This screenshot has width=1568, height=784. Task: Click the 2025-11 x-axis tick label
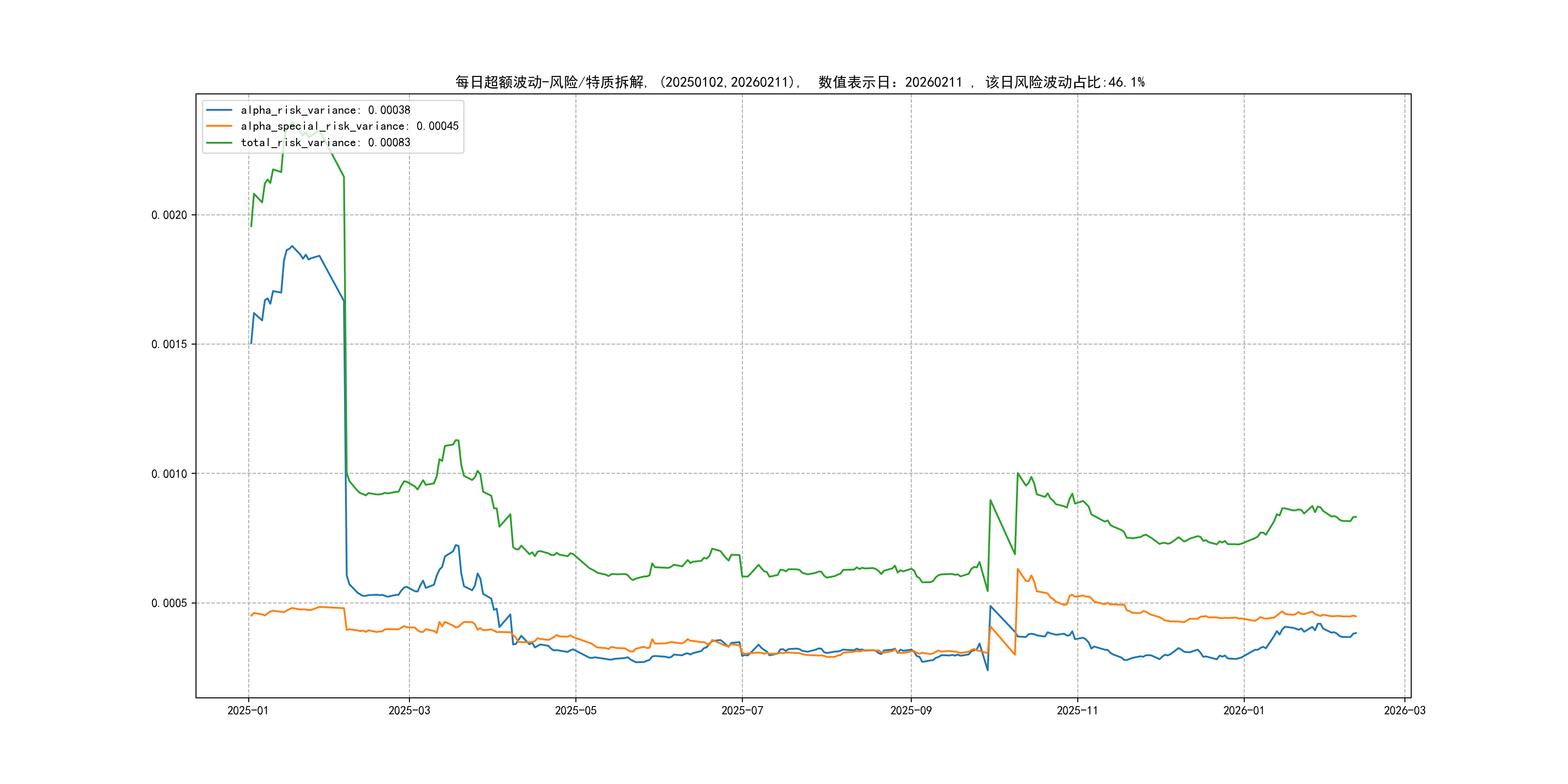click(1077, 710)
